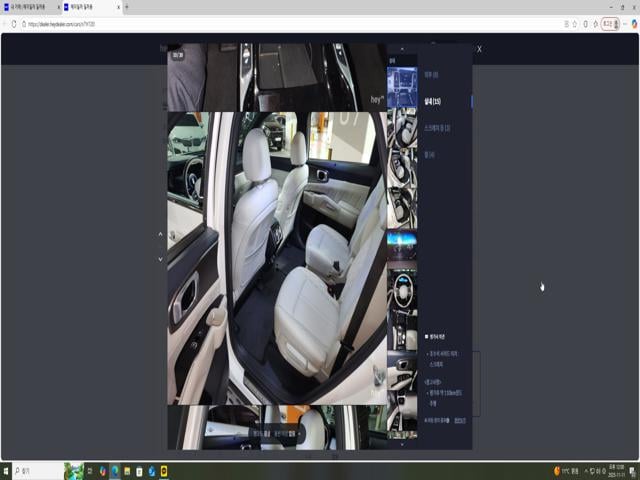Open KakaoTalk from the taskbar
This screenshot has height=480, width=640.
(x=164, y=470)
